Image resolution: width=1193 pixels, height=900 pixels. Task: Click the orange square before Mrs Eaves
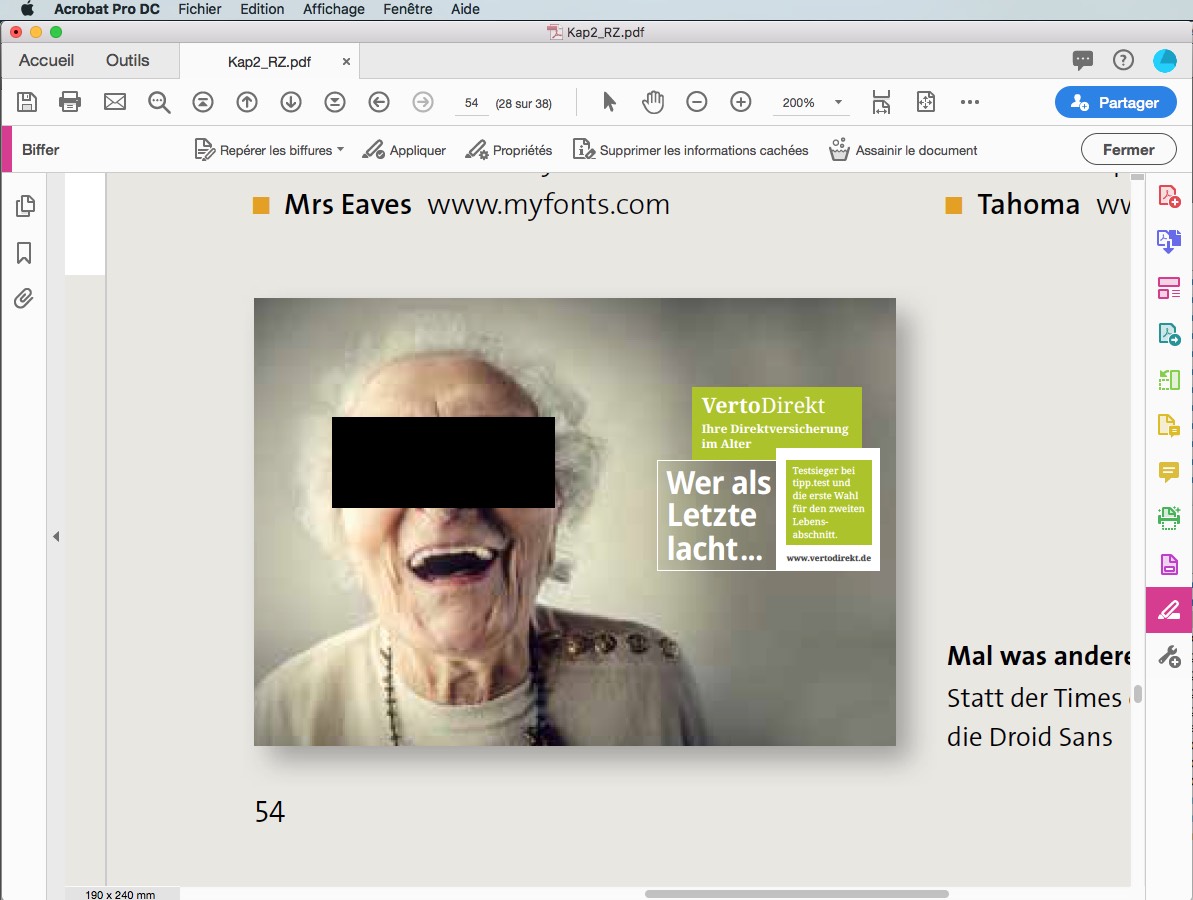[261, 205]
